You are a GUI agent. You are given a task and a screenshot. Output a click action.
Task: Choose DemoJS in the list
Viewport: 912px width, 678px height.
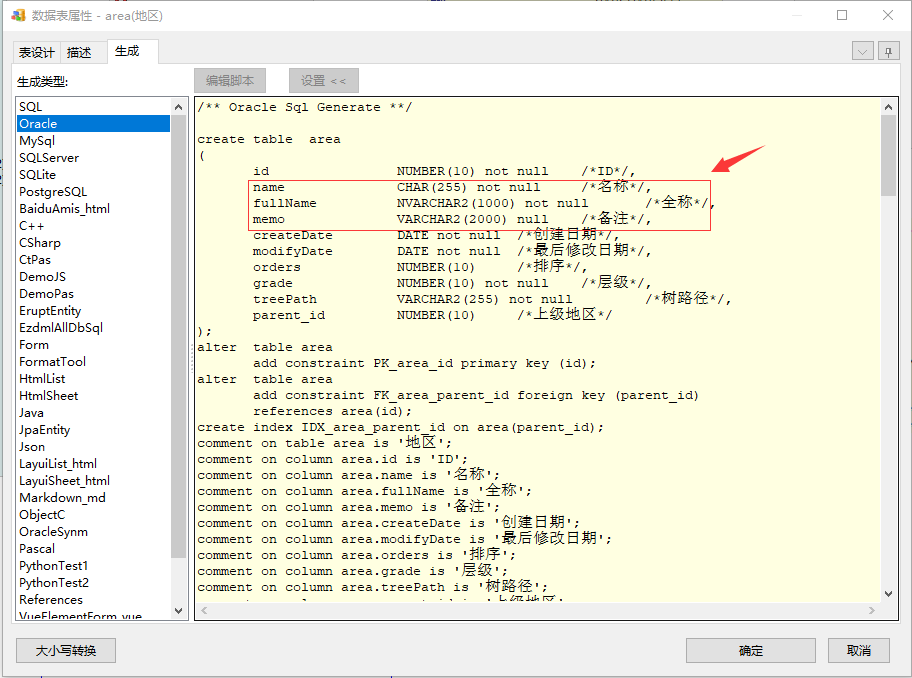94,276
